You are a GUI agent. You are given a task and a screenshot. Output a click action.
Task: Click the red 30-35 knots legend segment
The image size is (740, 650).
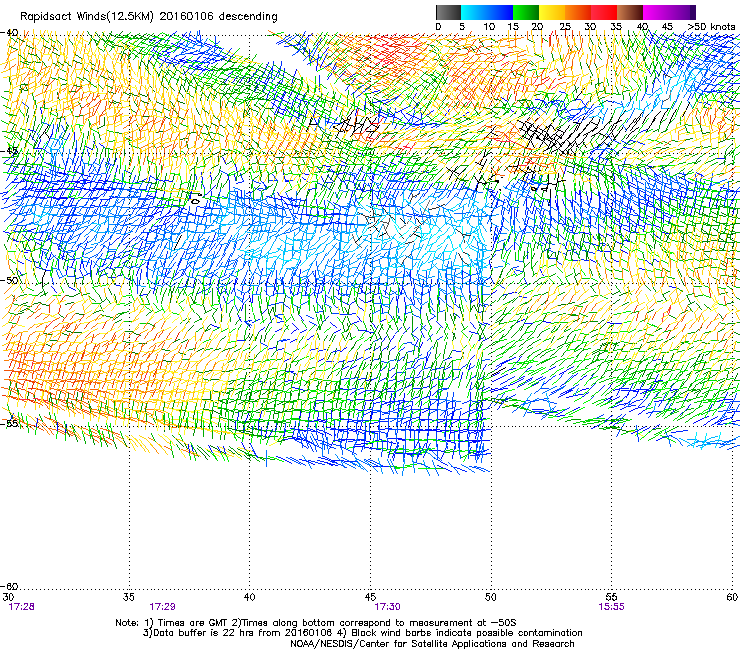(604, 12)
